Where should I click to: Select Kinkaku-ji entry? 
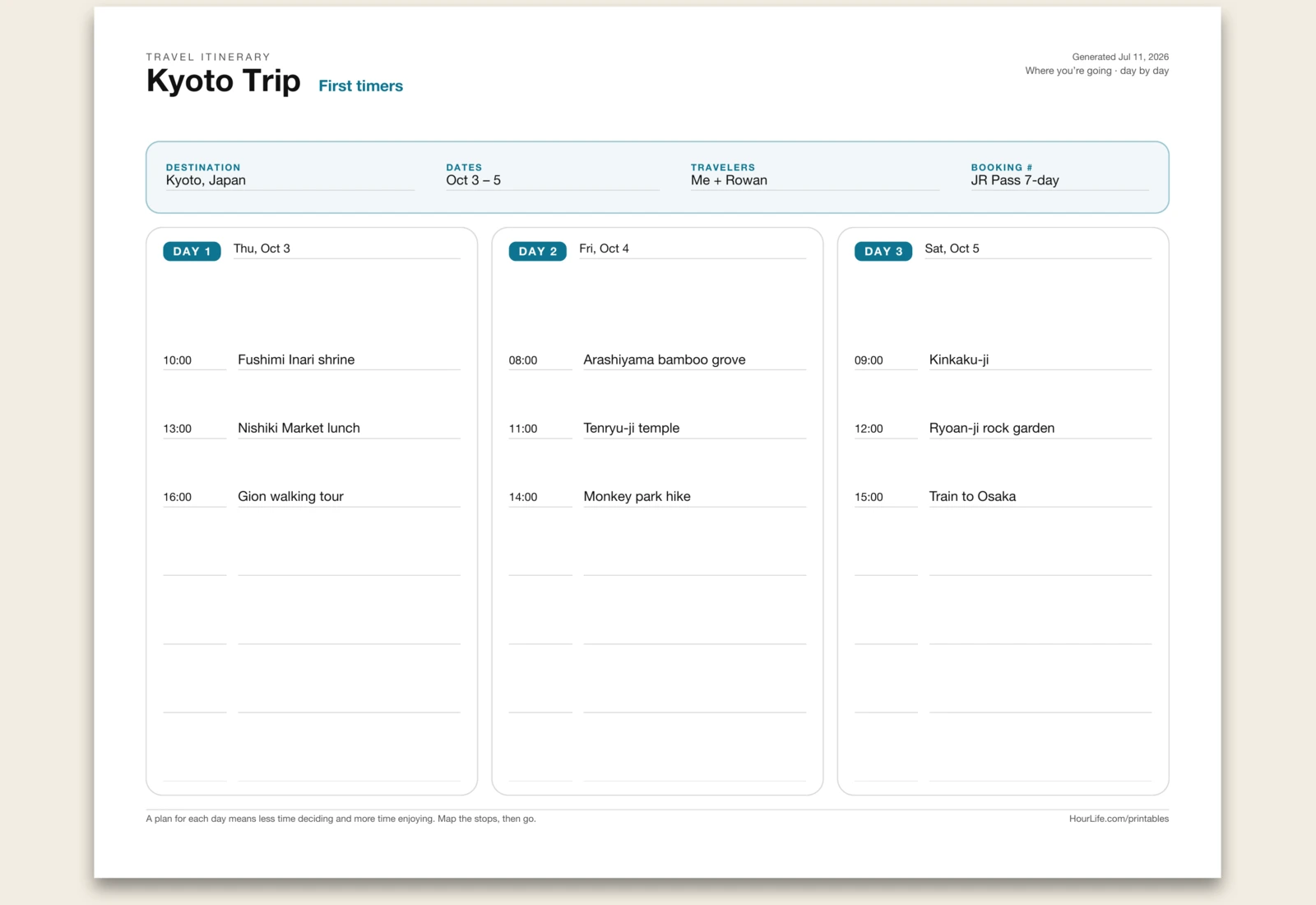[1040, 360]
